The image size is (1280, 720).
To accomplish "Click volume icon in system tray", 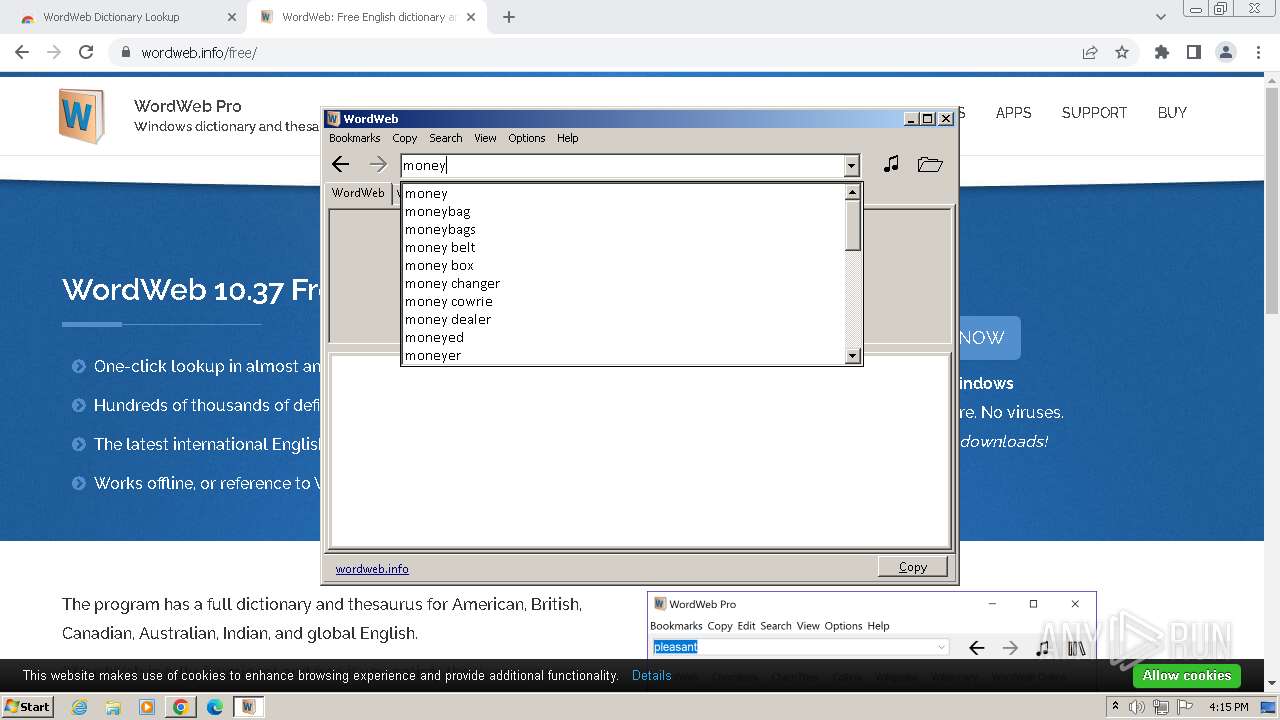I will click(1137, 707).
